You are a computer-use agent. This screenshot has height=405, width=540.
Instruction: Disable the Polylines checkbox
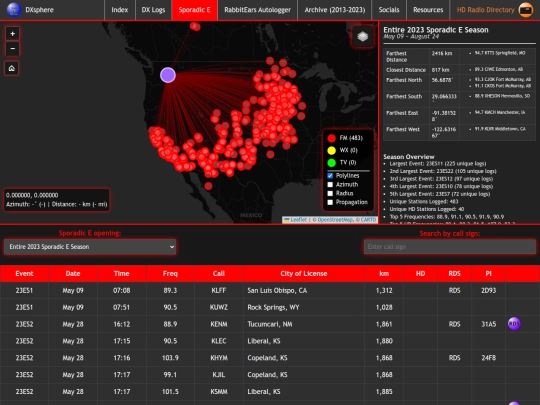[330, 176]
